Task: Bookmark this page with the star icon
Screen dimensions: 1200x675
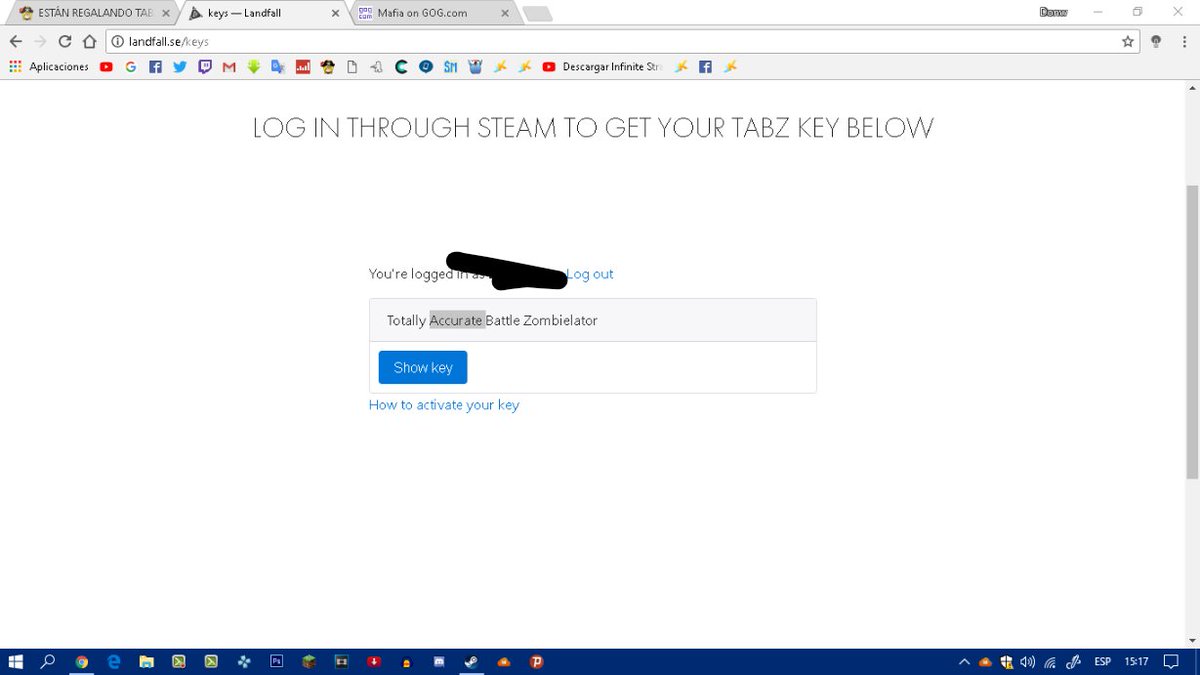Action: [1128, 41]
